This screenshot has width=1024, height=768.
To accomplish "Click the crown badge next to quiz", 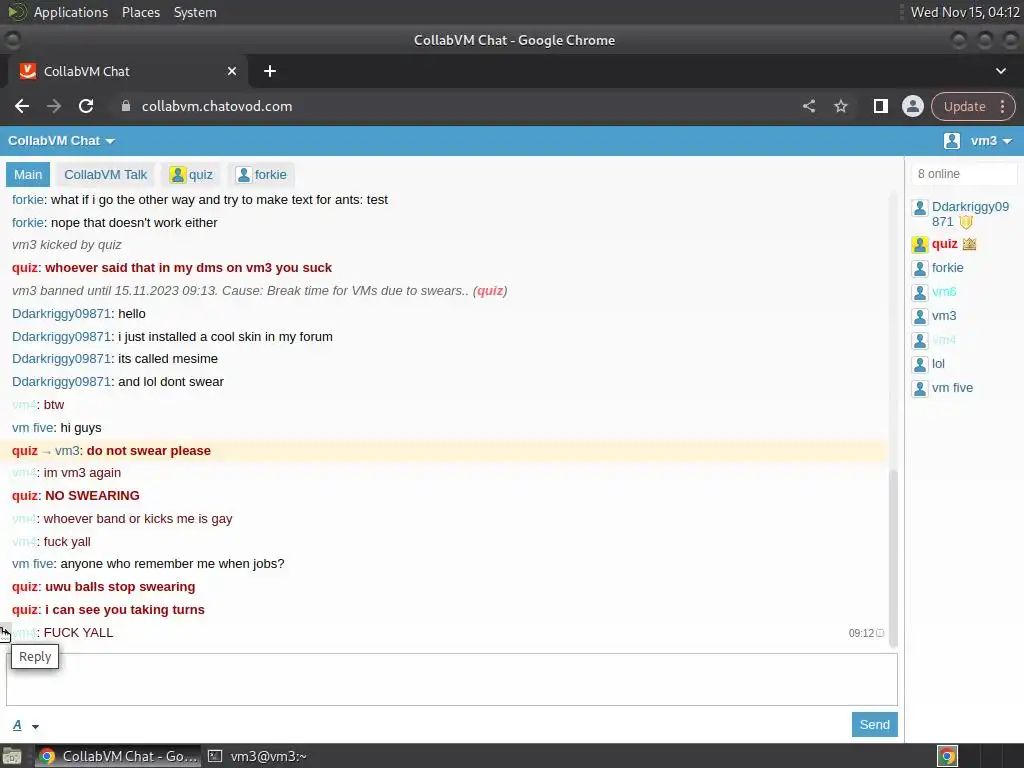I will click(x=969, y=244).
